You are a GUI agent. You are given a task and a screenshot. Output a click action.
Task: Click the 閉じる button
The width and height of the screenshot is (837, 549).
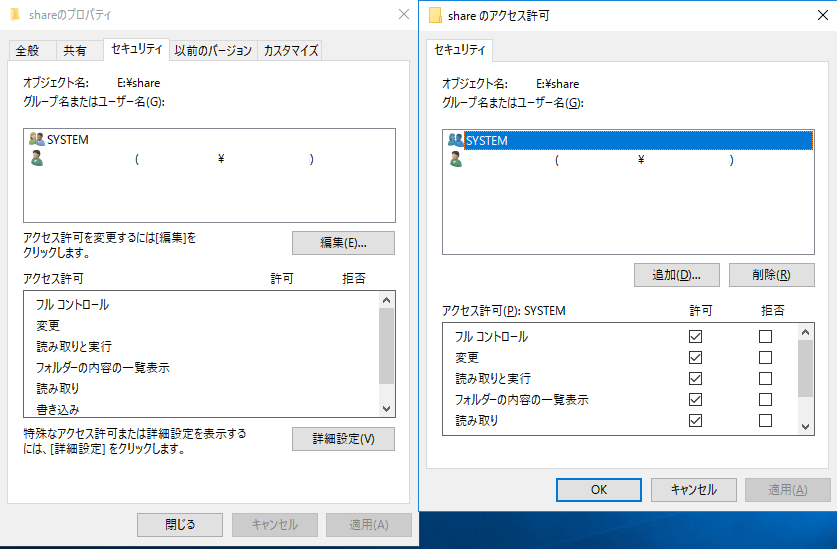(x=180, y=525)
